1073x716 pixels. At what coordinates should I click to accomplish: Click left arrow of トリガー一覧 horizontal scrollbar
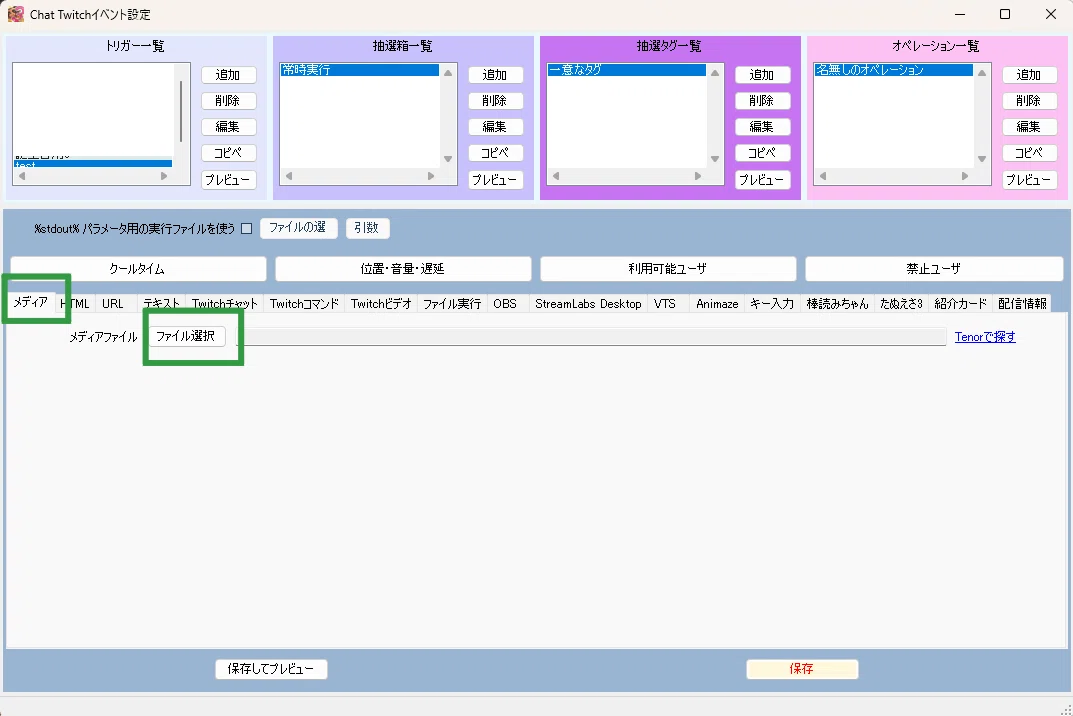click(x=22, y=176)
